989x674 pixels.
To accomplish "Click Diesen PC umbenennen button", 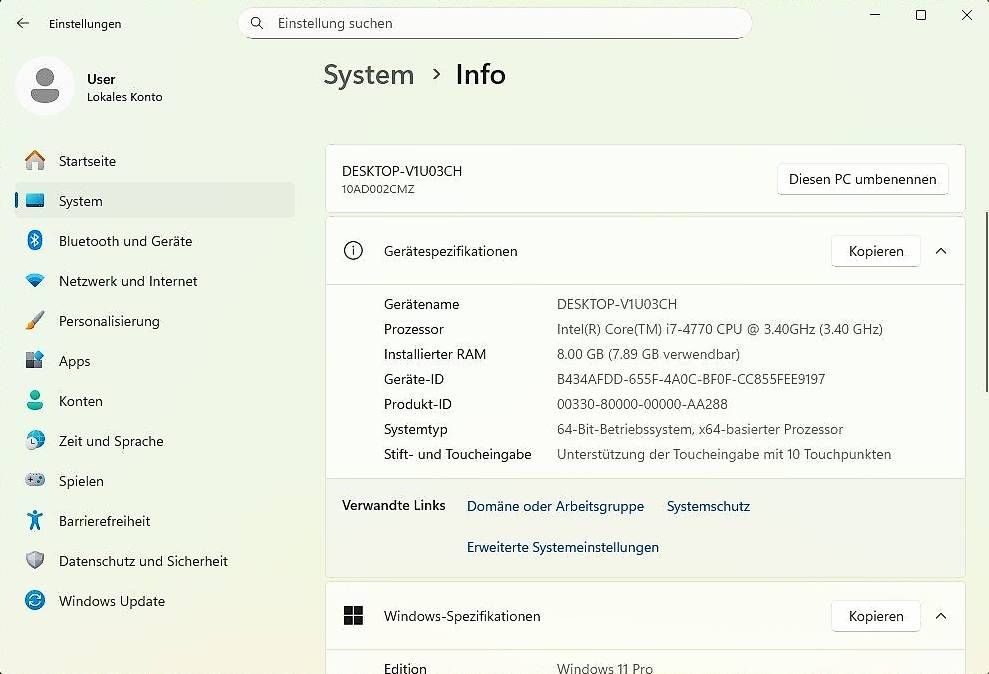I will click(x=862, y=179).
